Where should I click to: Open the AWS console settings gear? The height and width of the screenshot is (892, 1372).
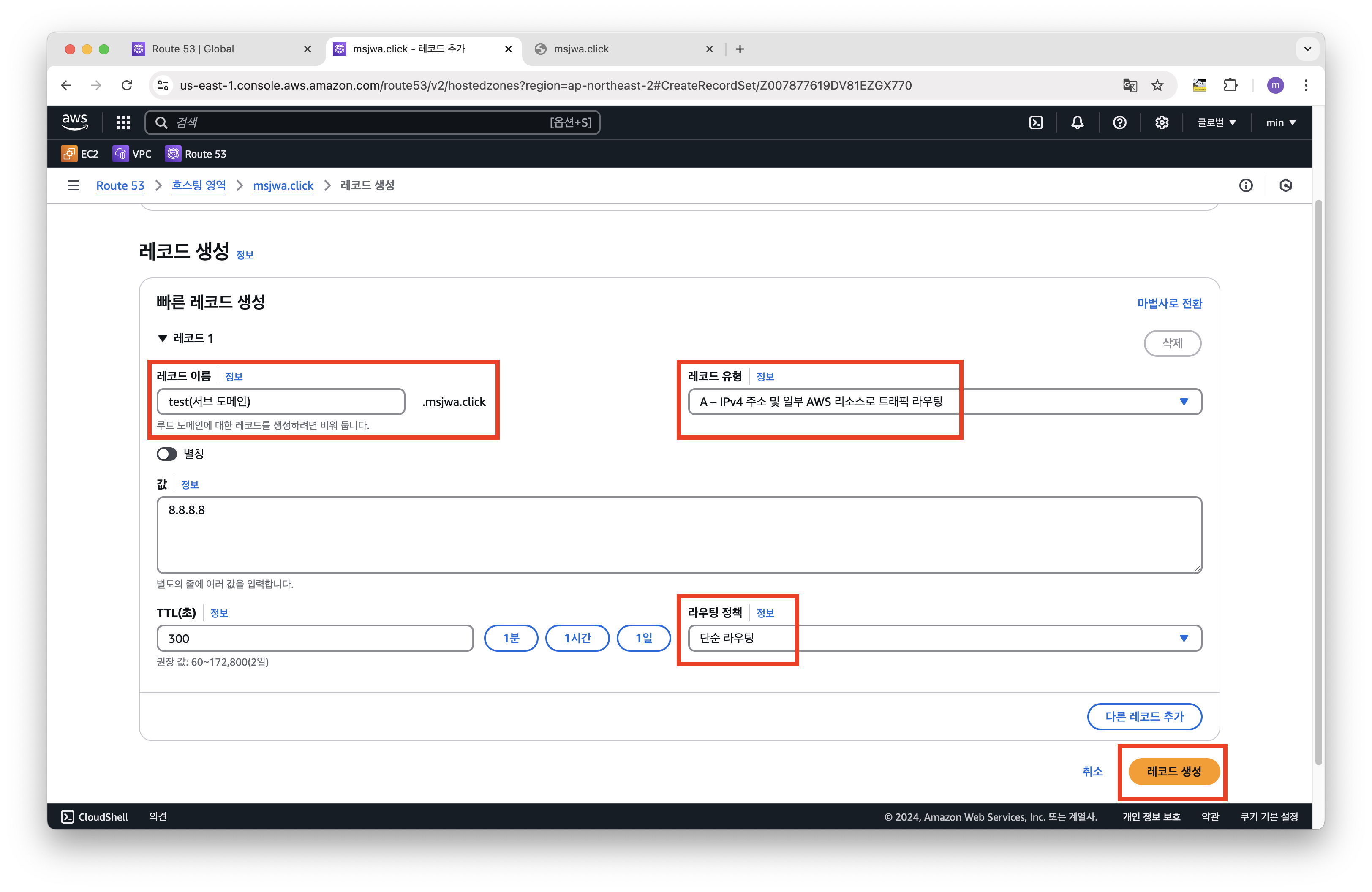pos(1162,122)
